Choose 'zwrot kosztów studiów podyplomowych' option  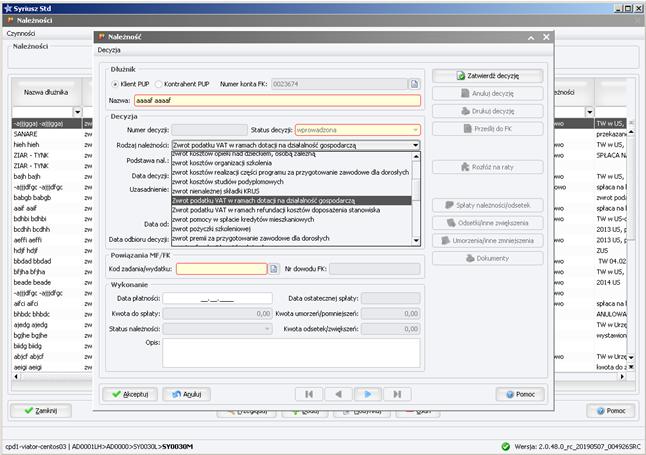point(291,182)
